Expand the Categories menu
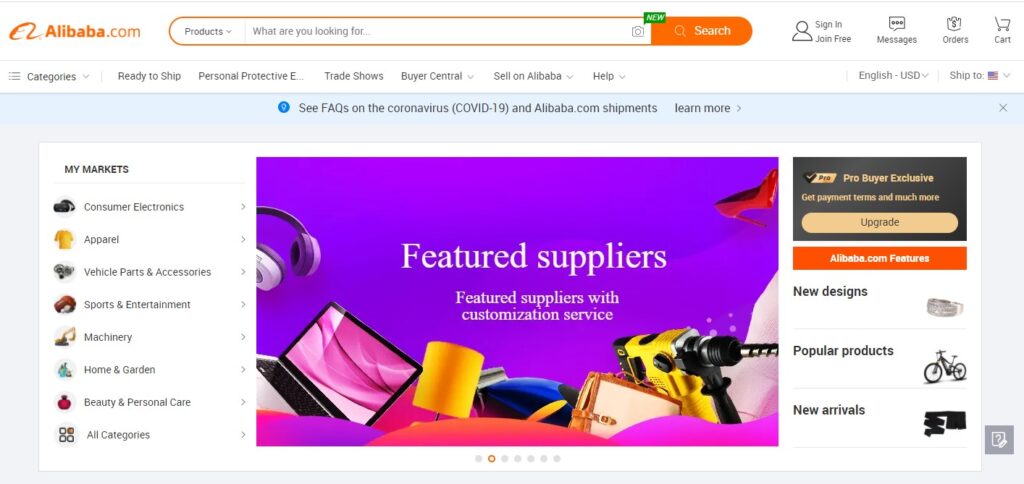 [49, 76]
